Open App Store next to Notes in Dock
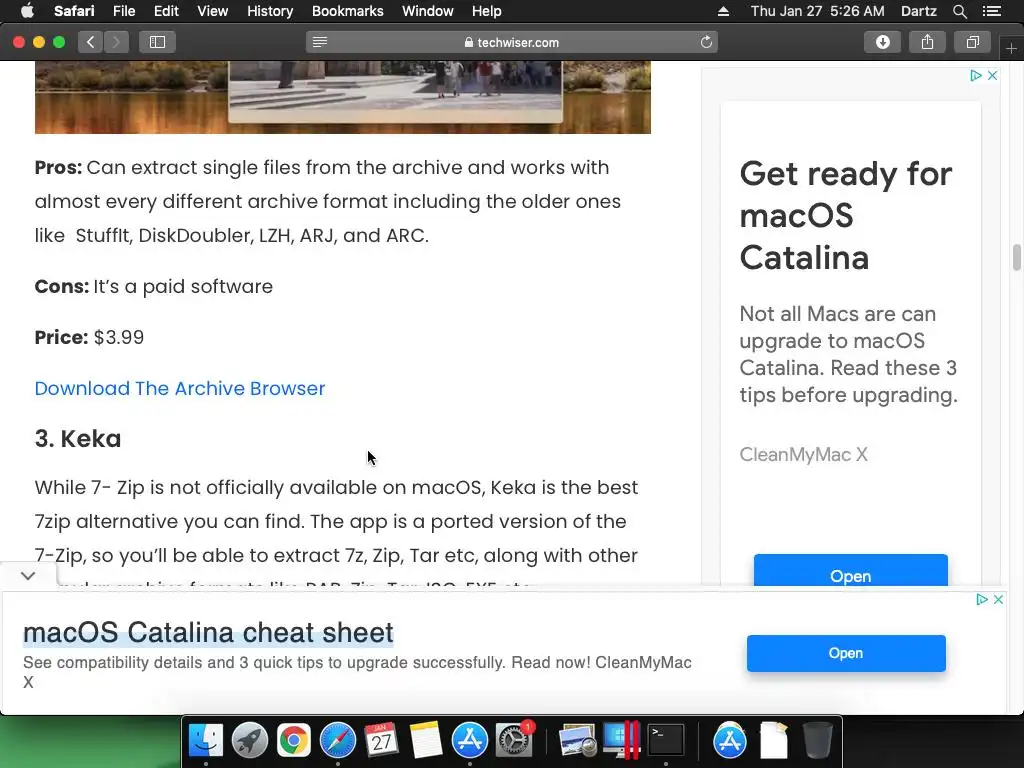Viewport: 1024px width, 768px height. 470,741
